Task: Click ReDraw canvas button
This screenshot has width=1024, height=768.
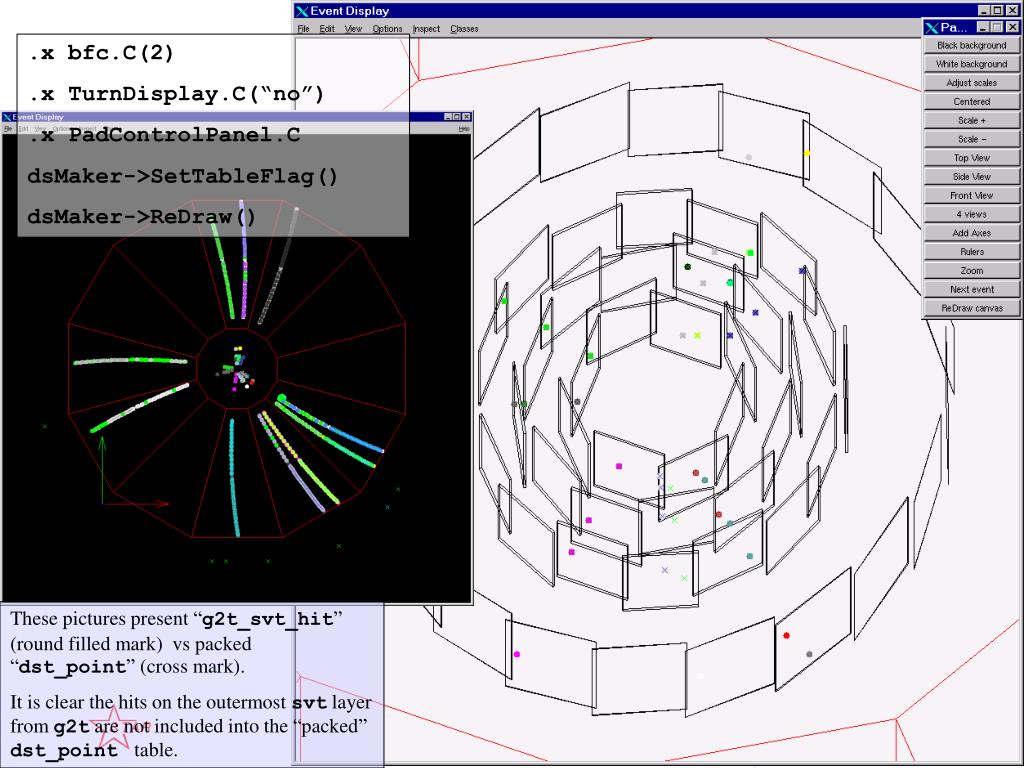Action: tap(971, 308)
